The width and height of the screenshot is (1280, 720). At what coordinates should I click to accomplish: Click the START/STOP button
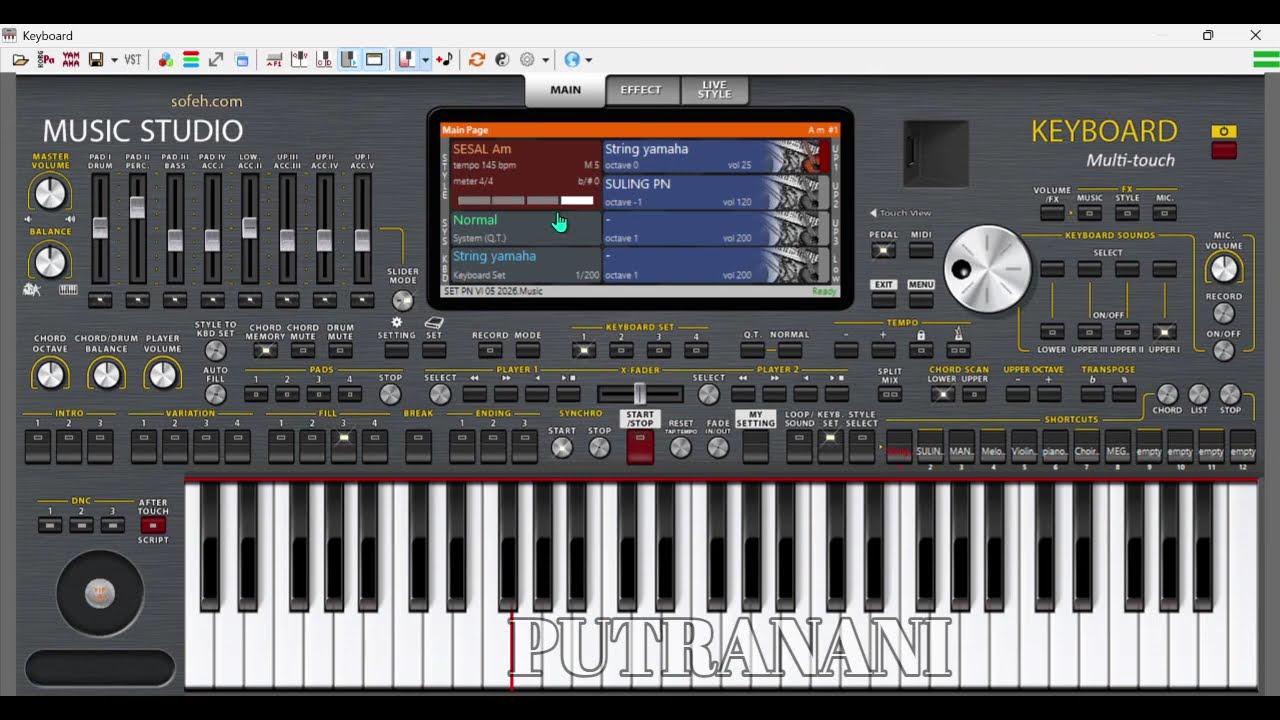(x=640, y=447)
